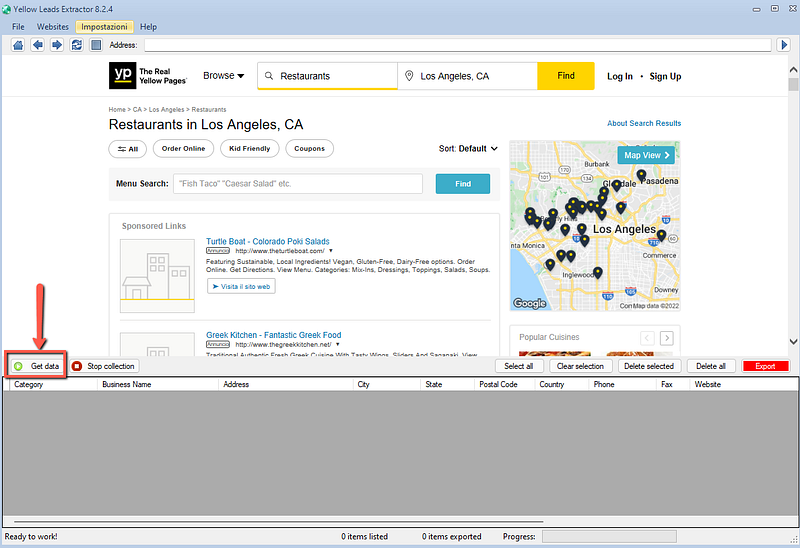Open Turtle Boat - Colorado Poki Salads link
Screen dimensions: 800x548
click(x=267, y=241)
